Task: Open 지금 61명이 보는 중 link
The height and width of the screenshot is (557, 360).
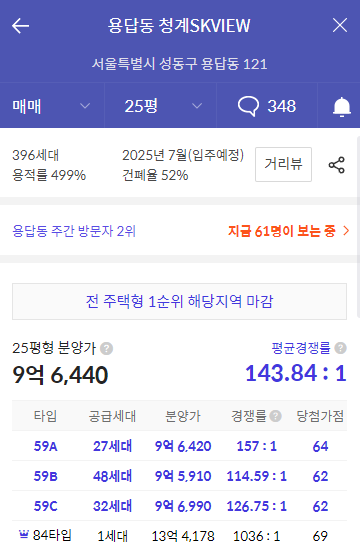Action: (x=281, y=231)
